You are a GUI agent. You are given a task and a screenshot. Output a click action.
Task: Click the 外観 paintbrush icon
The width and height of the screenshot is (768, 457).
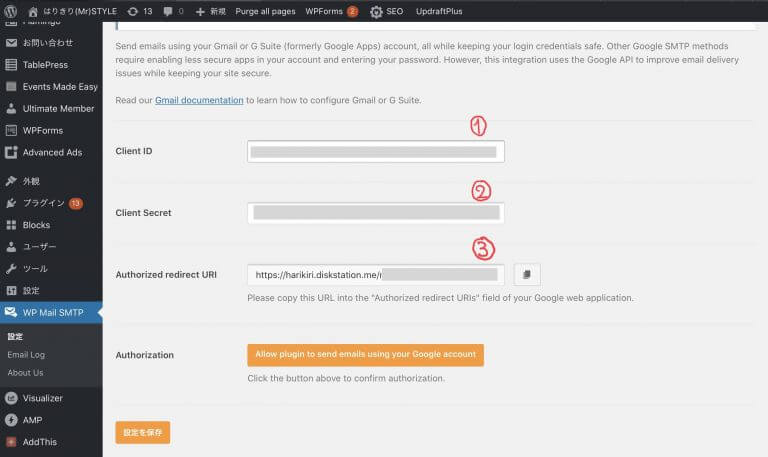click(11, 181)
